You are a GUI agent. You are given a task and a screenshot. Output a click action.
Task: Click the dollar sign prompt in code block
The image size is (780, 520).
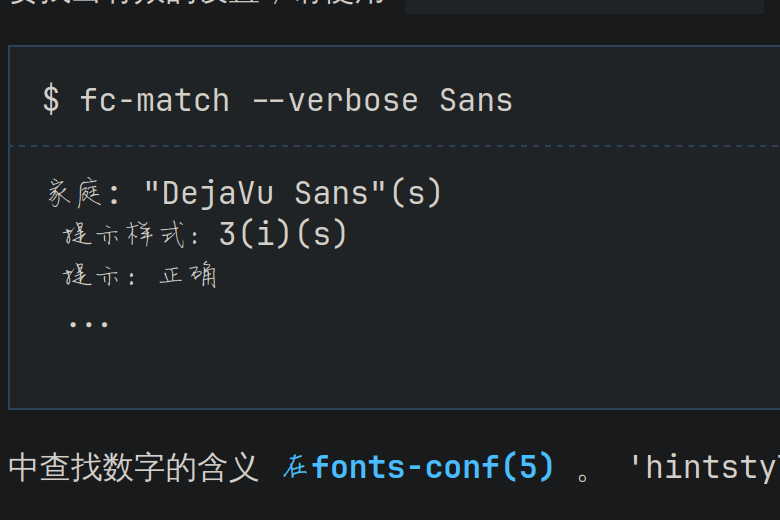(x=51, y=100)
